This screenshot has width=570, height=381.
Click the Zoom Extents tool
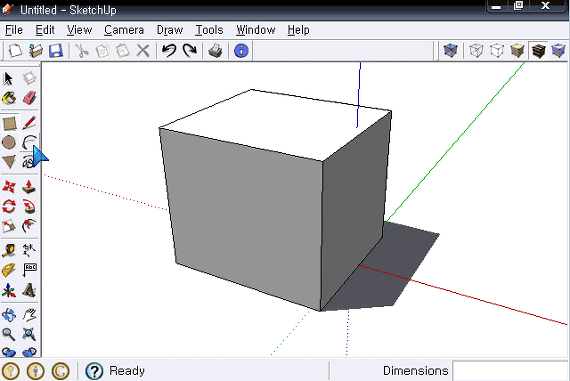coord(29,334)
